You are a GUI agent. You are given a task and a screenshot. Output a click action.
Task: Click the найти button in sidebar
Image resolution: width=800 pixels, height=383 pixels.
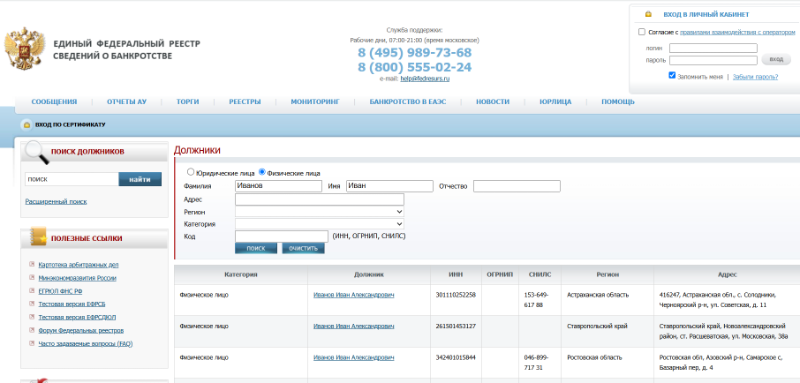tap(140, 180)
